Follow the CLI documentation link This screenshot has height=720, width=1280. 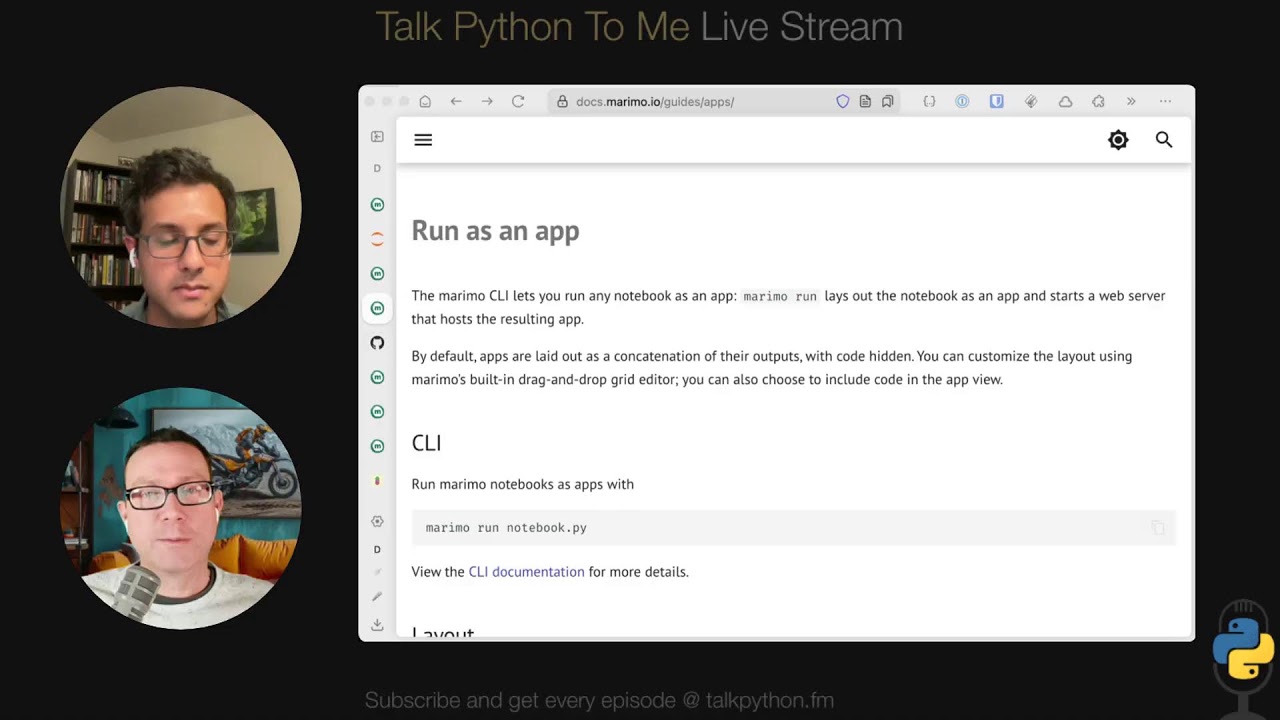click(526, 571)
